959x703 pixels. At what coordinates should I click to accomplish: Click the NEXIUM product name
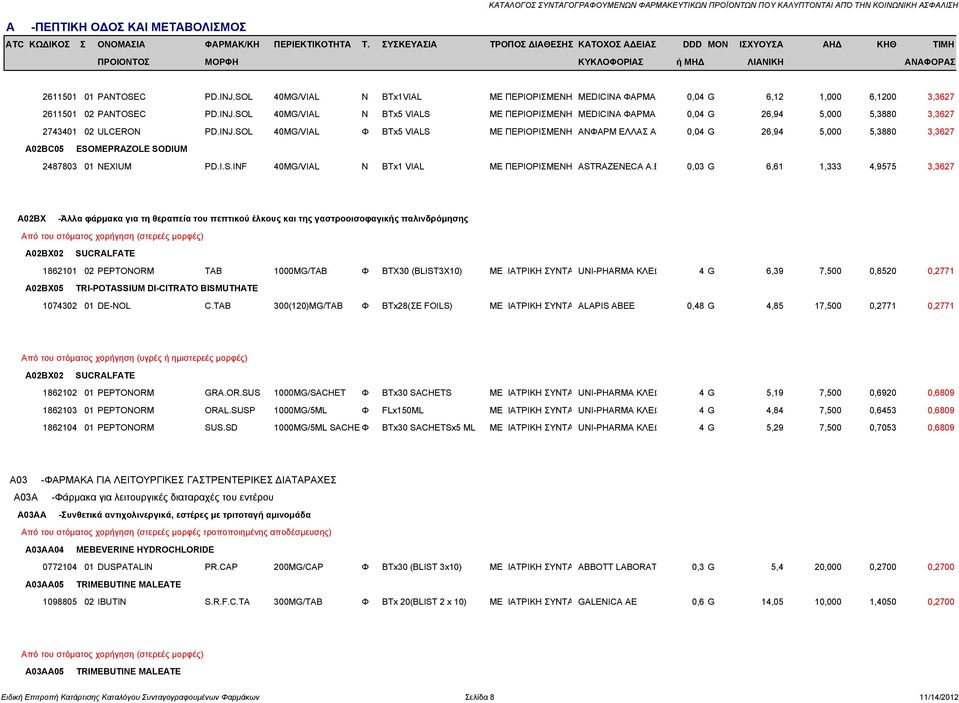(x=114, y=166)
